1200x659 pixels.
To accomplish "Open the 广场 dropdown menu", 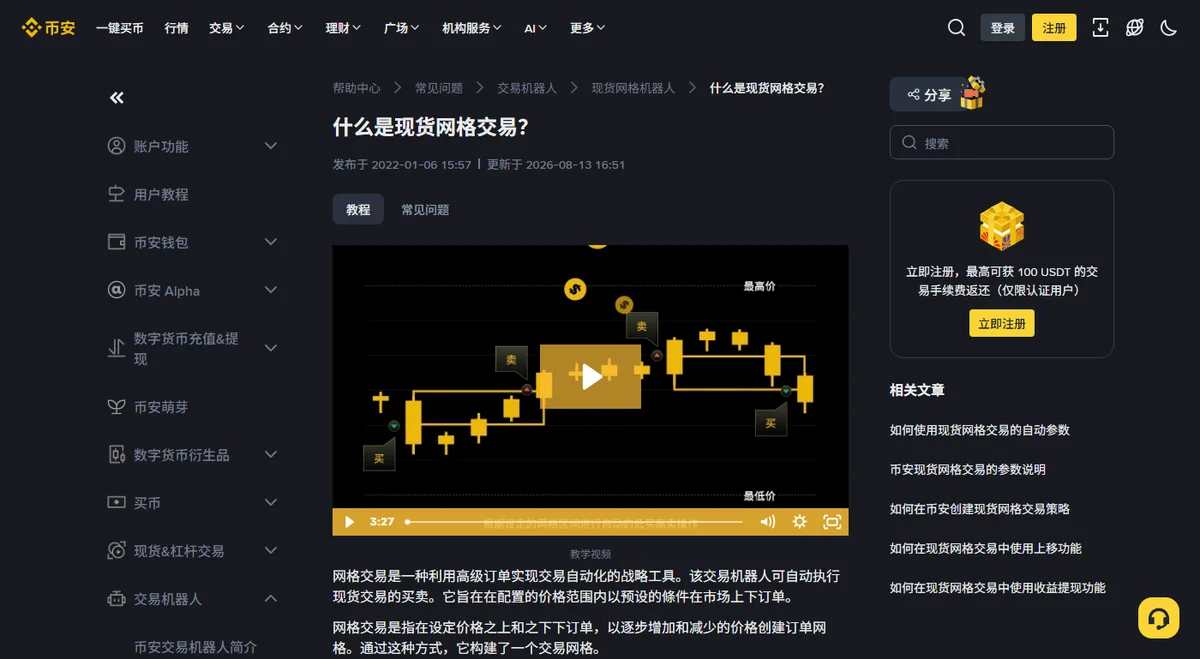I will (x=401, y=28).
